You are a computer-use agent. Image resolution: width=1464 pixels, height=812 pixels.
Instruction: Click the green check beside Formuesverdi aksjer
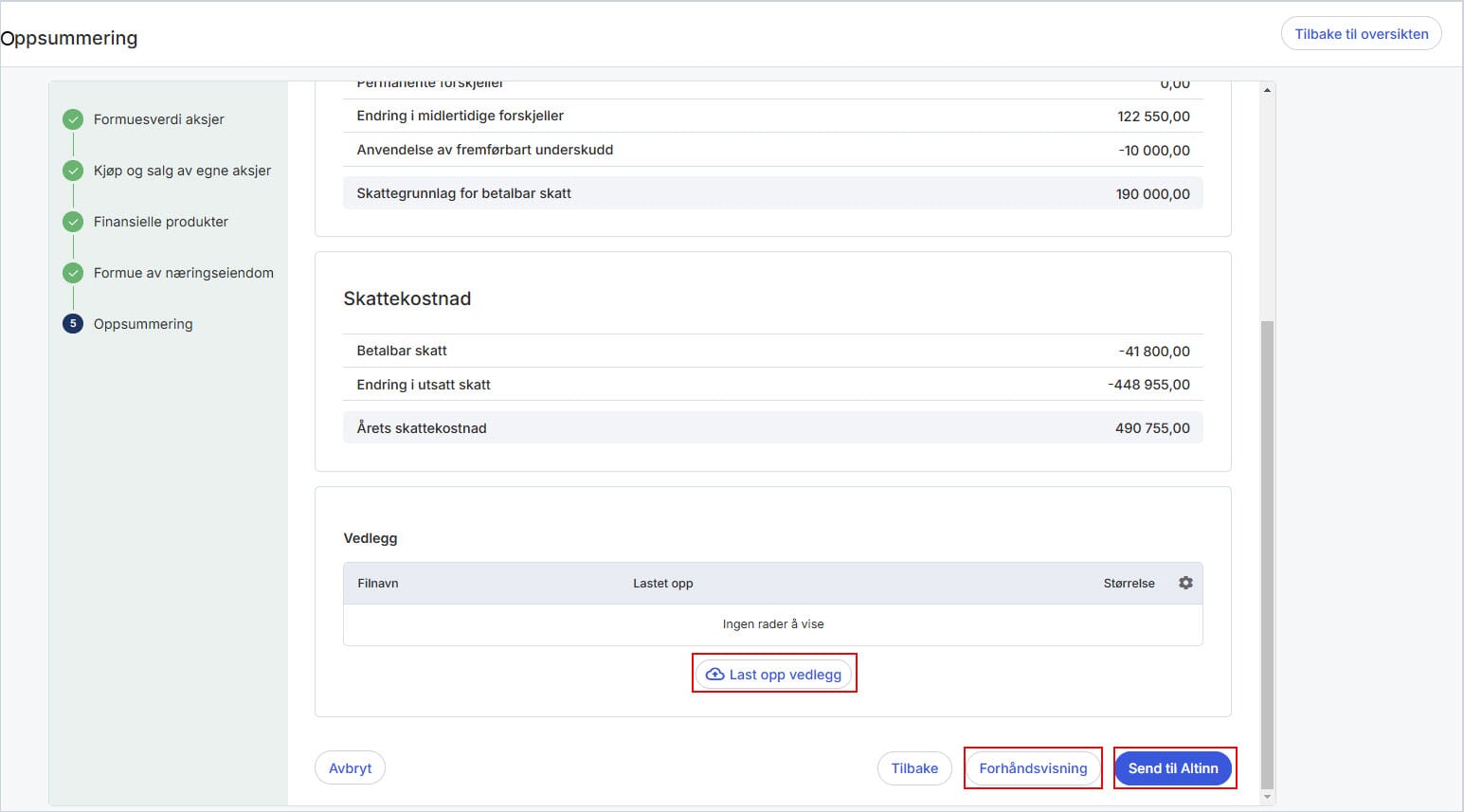point(73,119)
